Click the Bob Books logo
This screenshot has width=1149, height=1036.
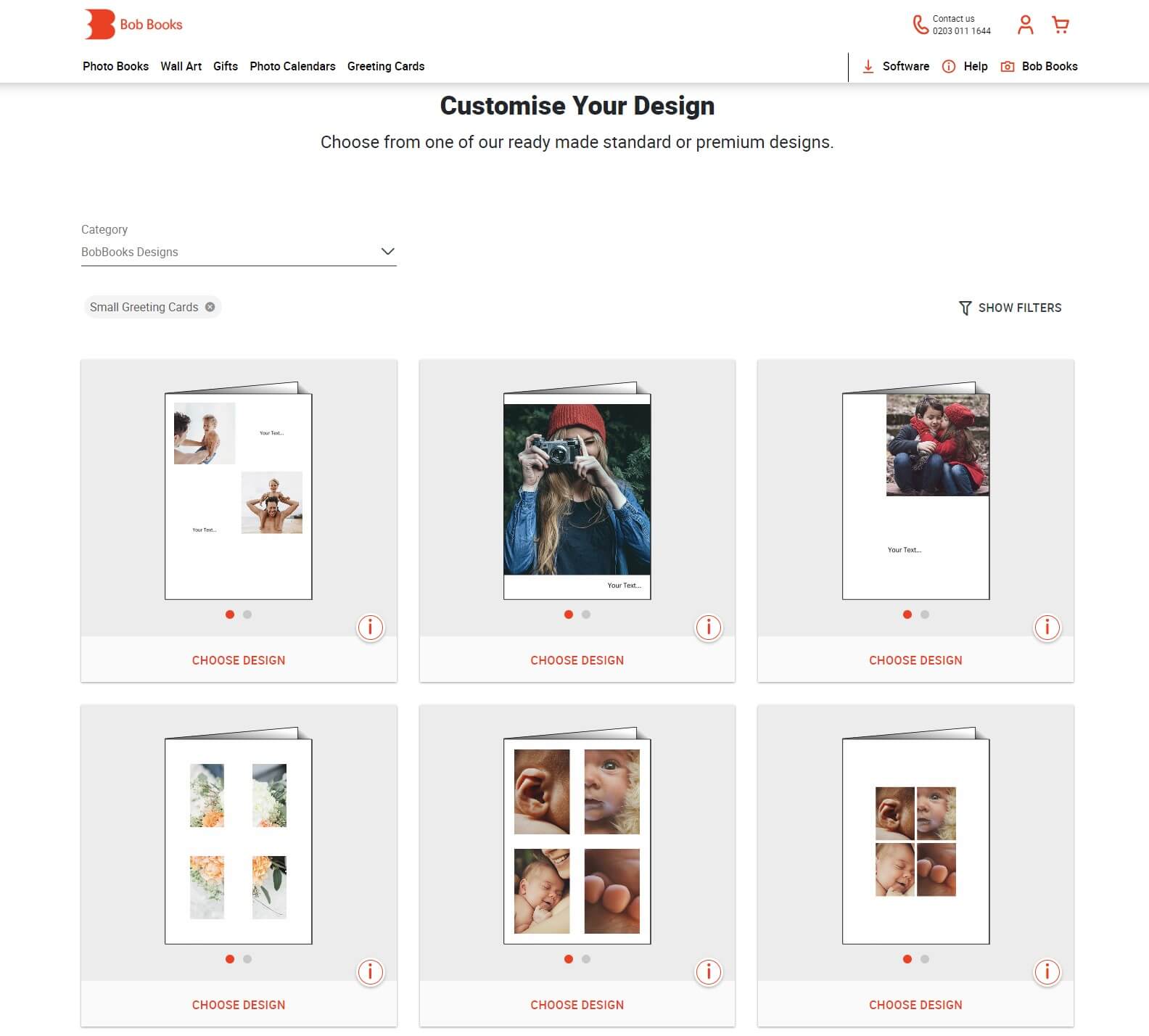133,25
